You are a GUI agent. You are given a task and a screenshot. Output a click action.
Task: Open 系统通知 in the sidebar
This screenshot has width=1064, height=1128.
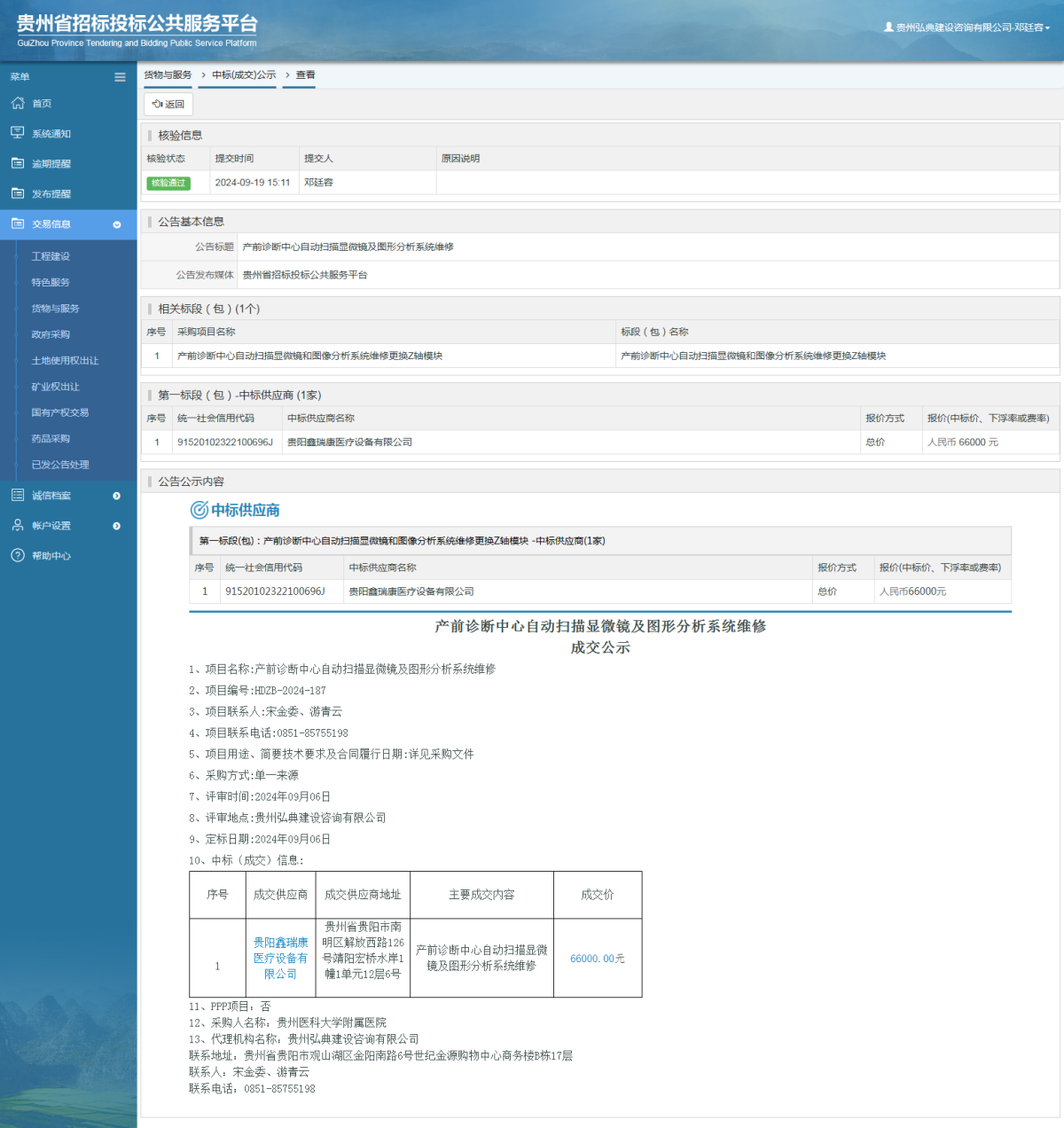[x=51, y=134]
